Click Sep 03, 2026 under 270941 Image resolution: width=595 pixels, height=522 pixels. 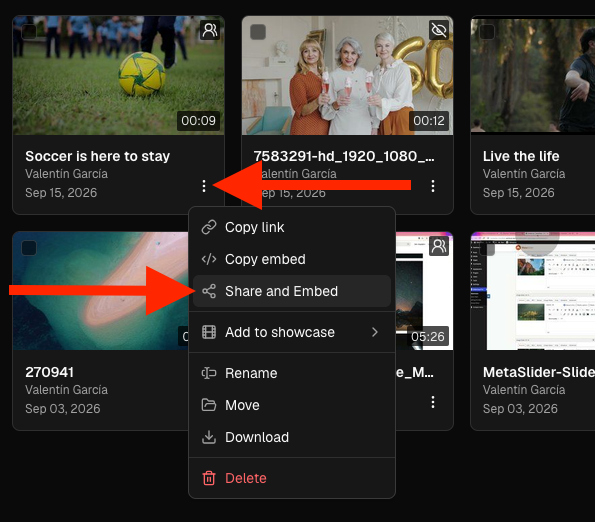[63, 409]
